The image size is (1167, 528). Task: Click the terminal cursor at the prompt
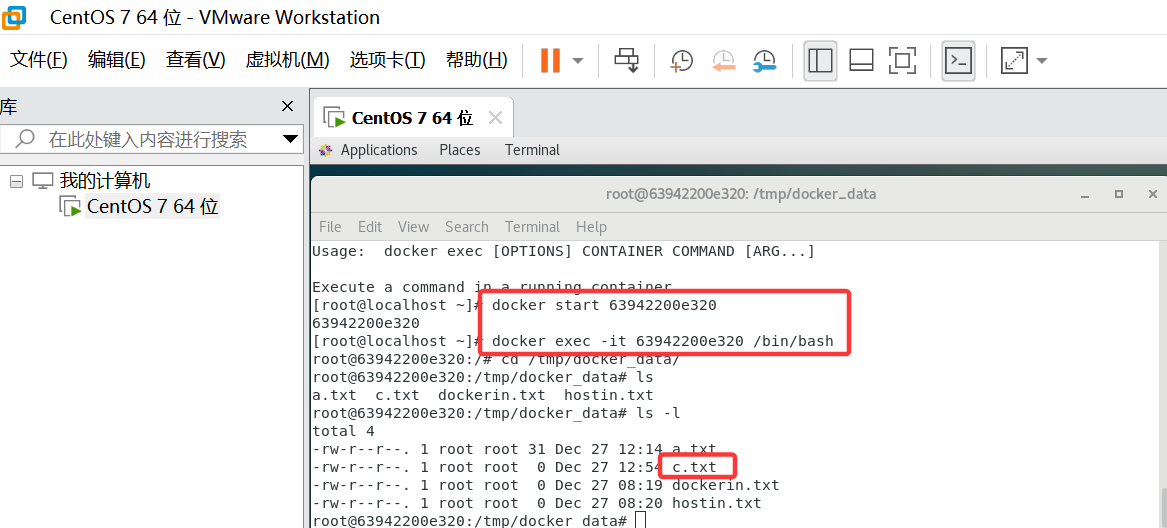pos(640,521)
